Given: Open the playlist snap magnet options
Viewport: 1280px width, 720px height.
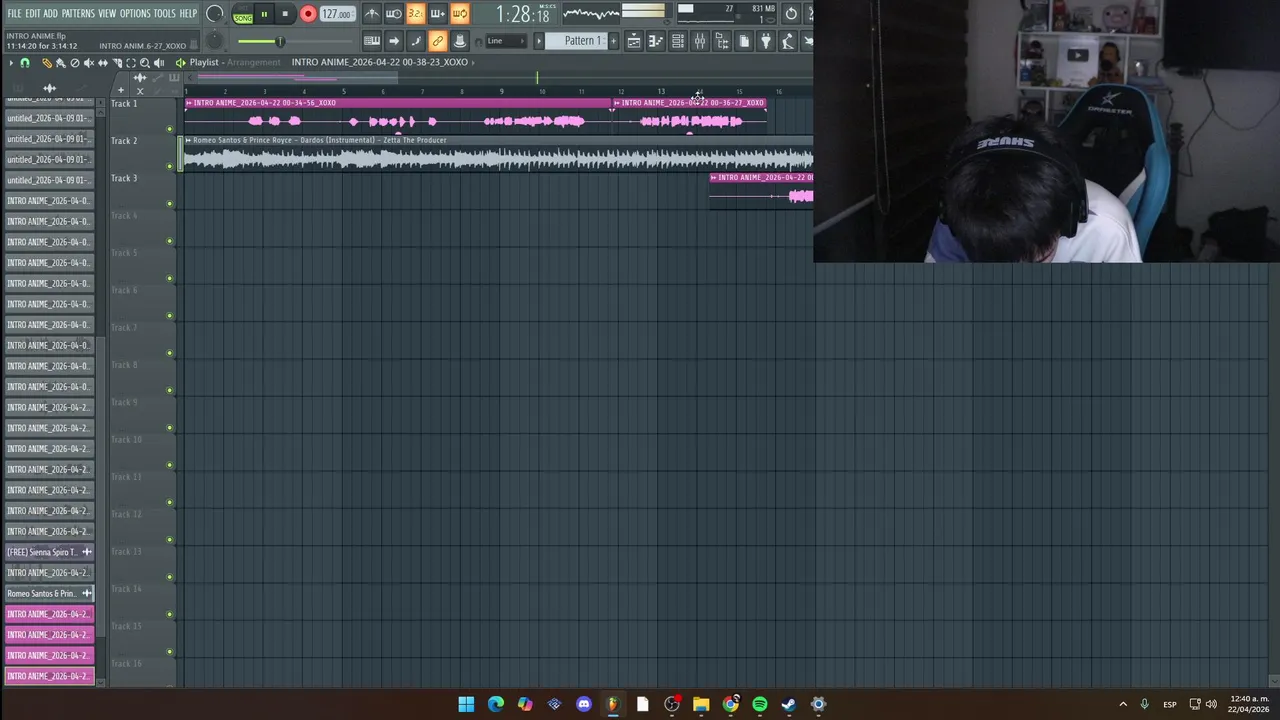Looking at the screenshot, I should coord(25,63).
